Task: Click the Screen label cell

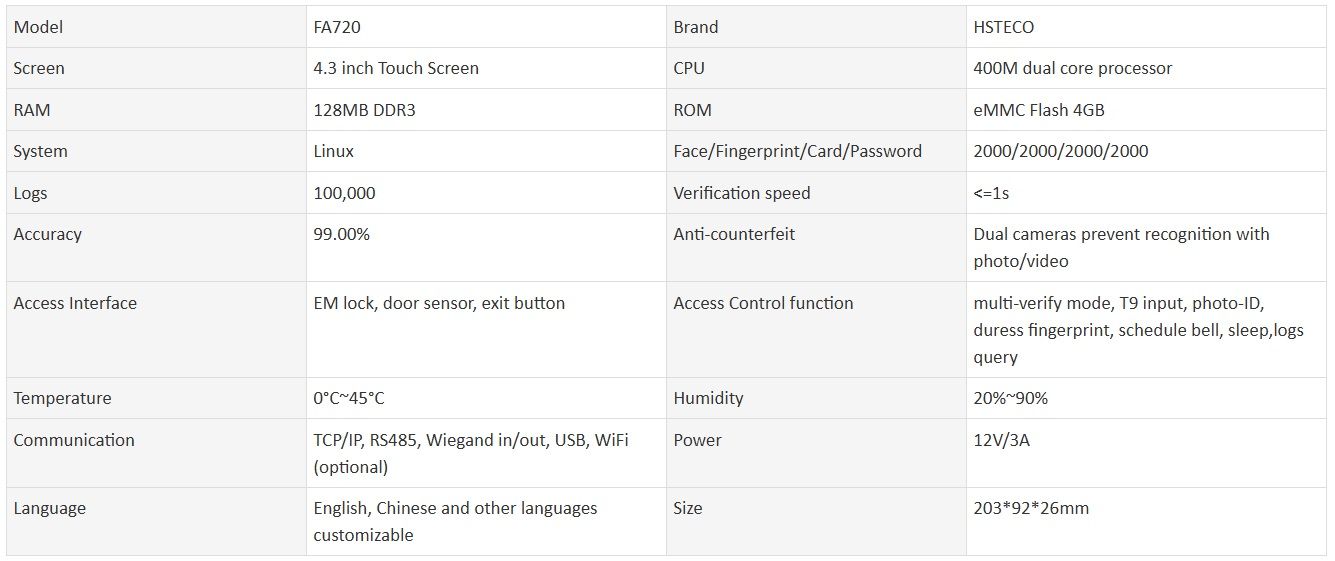Action: tap(39, 69)
